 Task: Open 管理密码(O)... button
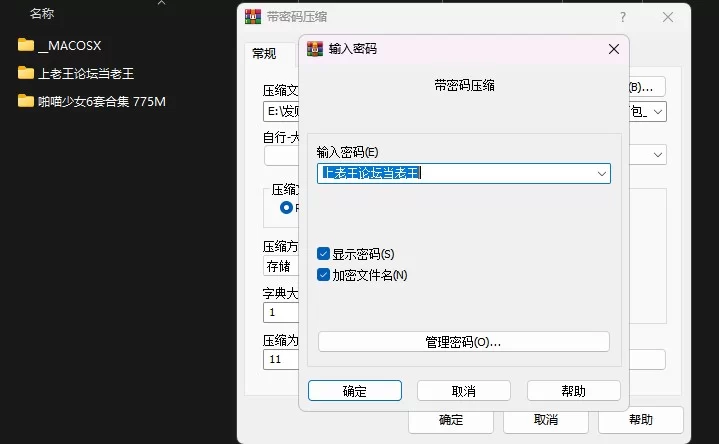click(463, 342)
